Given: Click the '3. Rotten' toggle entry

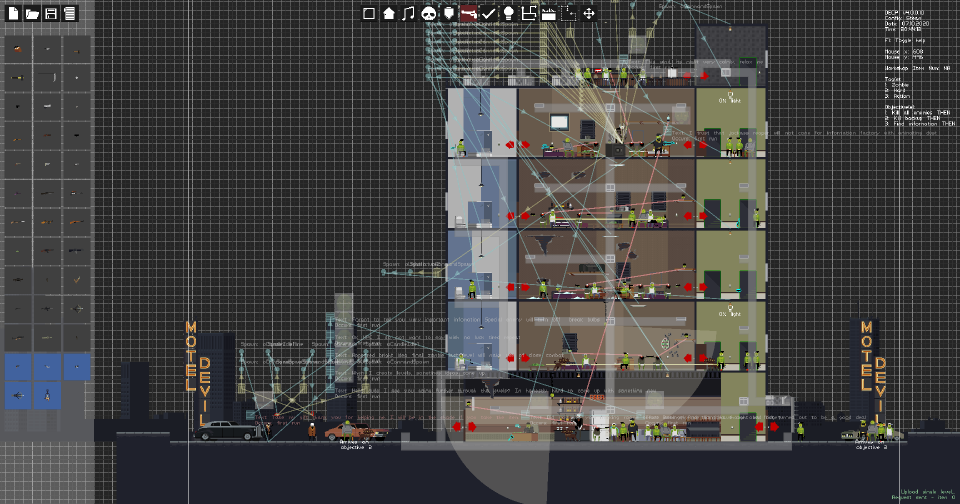Looking at the screenshot, I should 898,96.
